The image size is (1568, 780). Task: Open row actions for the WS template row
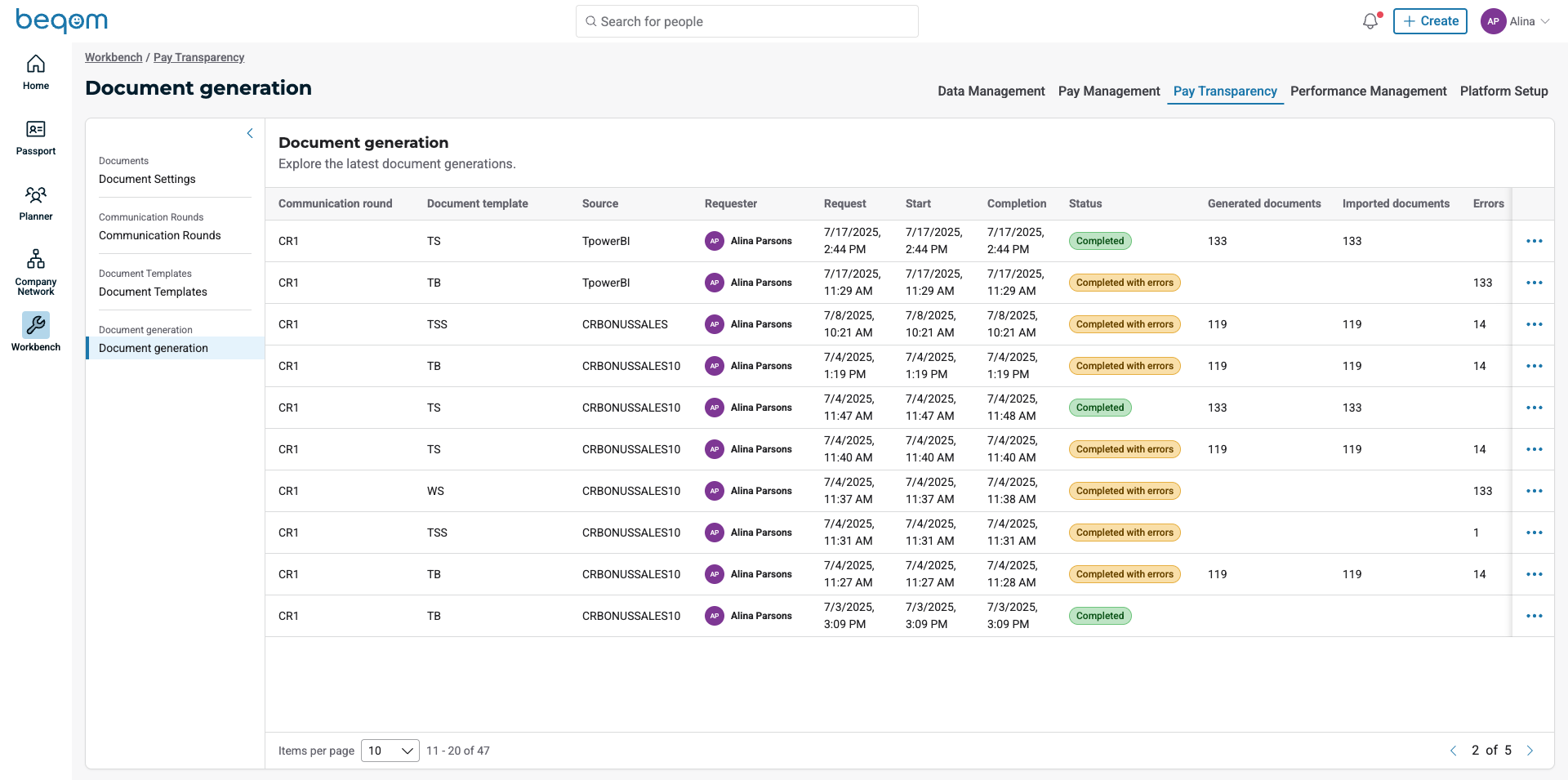pos(1534,491)
